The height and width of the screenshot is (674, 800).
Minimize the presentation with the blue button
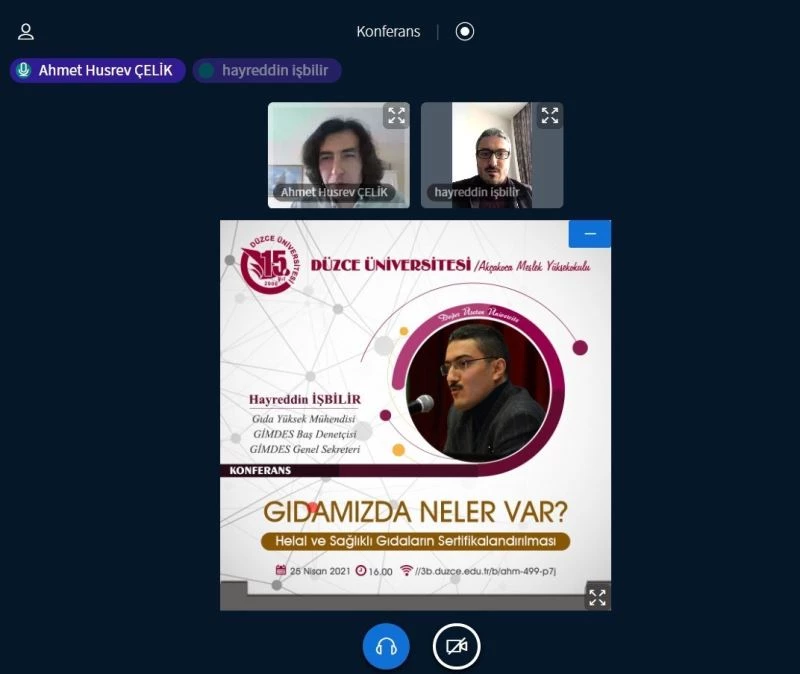589,234
